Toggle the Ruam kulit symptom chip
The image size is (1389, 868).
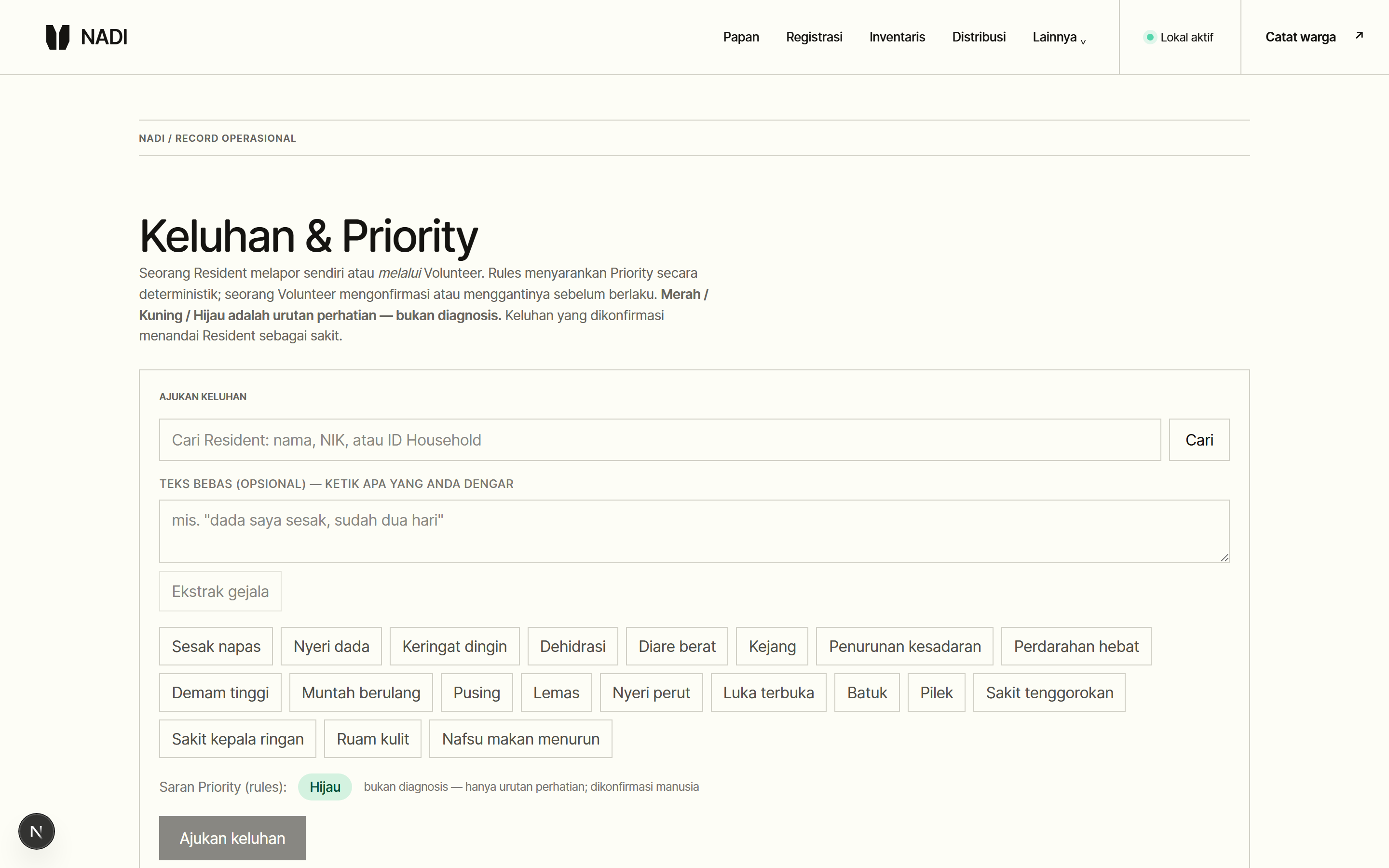(x=372, y=739)
